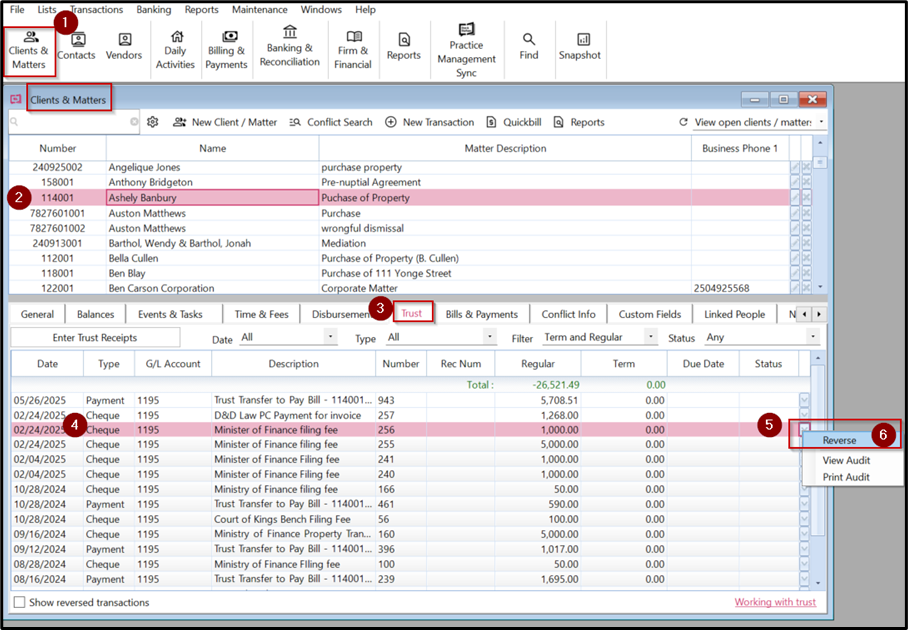The image size is (908, 630).
Task: Open the Working with trust link
Action: tap(775, 602)
